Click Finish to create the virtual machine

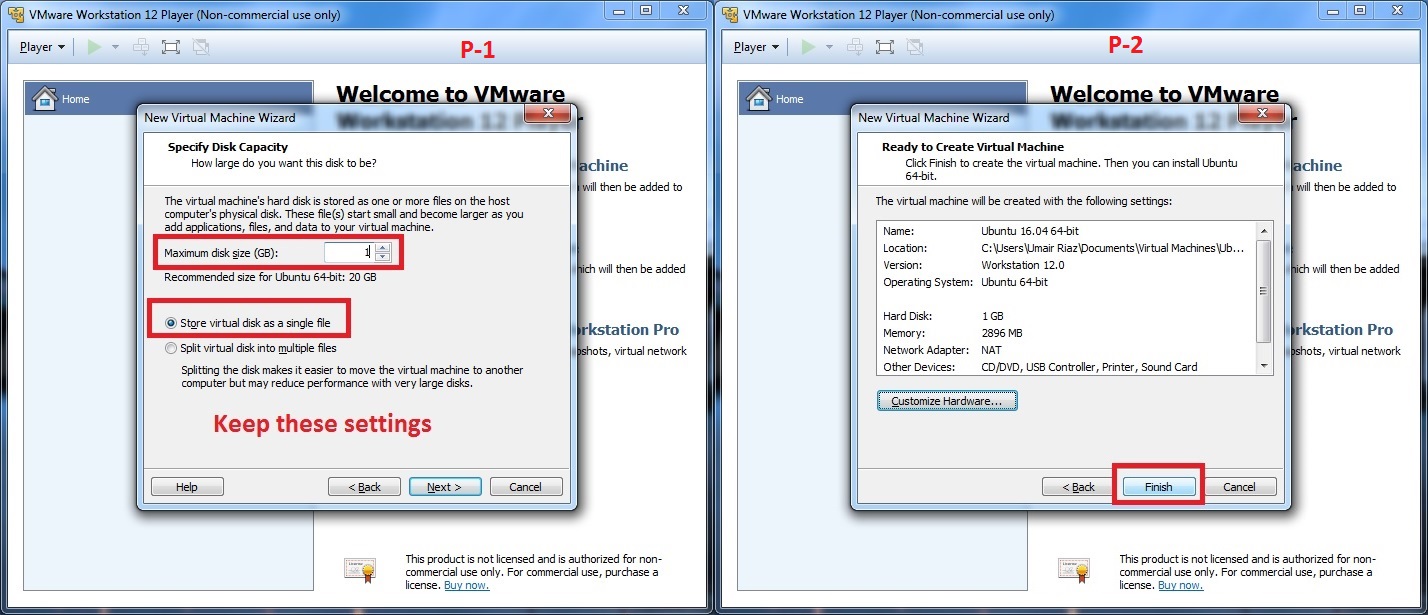coord(1159,487)
